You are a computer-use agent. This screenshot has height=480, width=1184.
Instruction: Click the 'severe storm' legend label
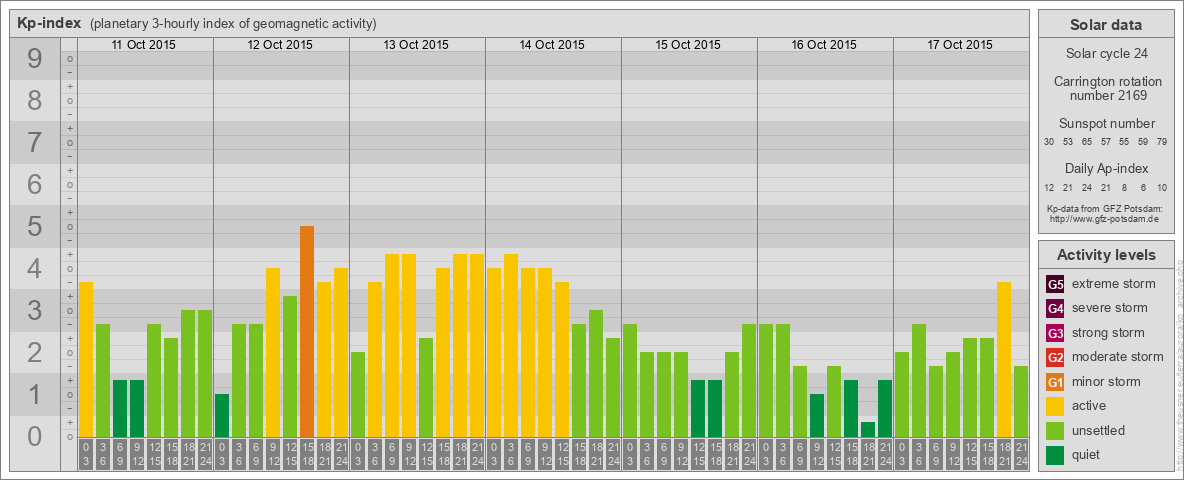(1110, 308)
